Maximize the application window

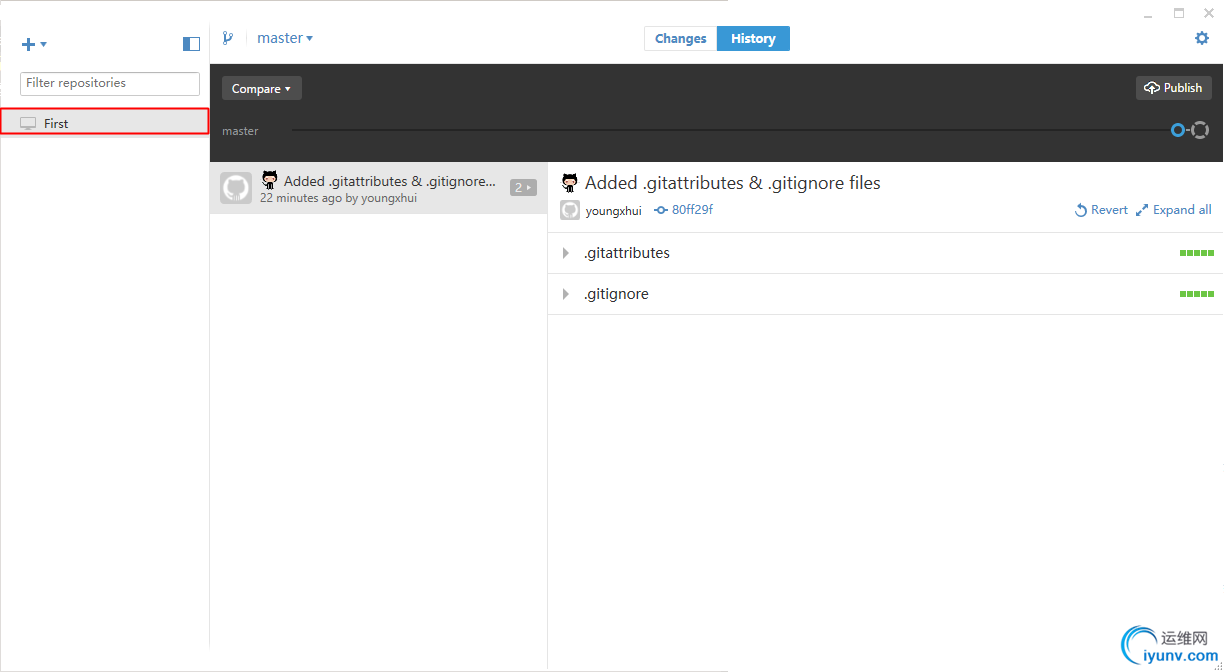pos(1179,13)
